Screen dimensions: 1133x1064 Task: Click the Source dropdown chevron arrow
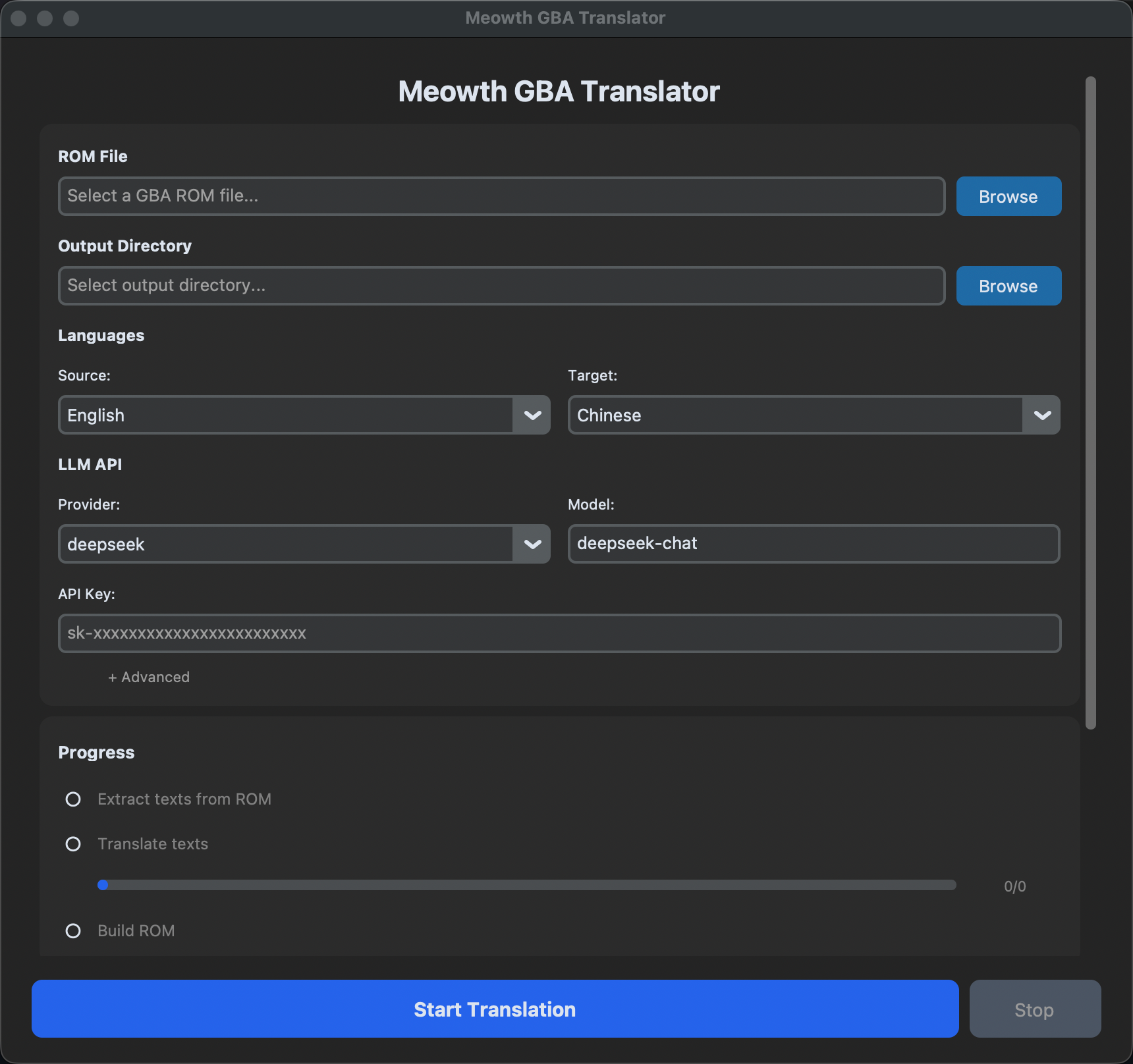click(x=532, y=415)
